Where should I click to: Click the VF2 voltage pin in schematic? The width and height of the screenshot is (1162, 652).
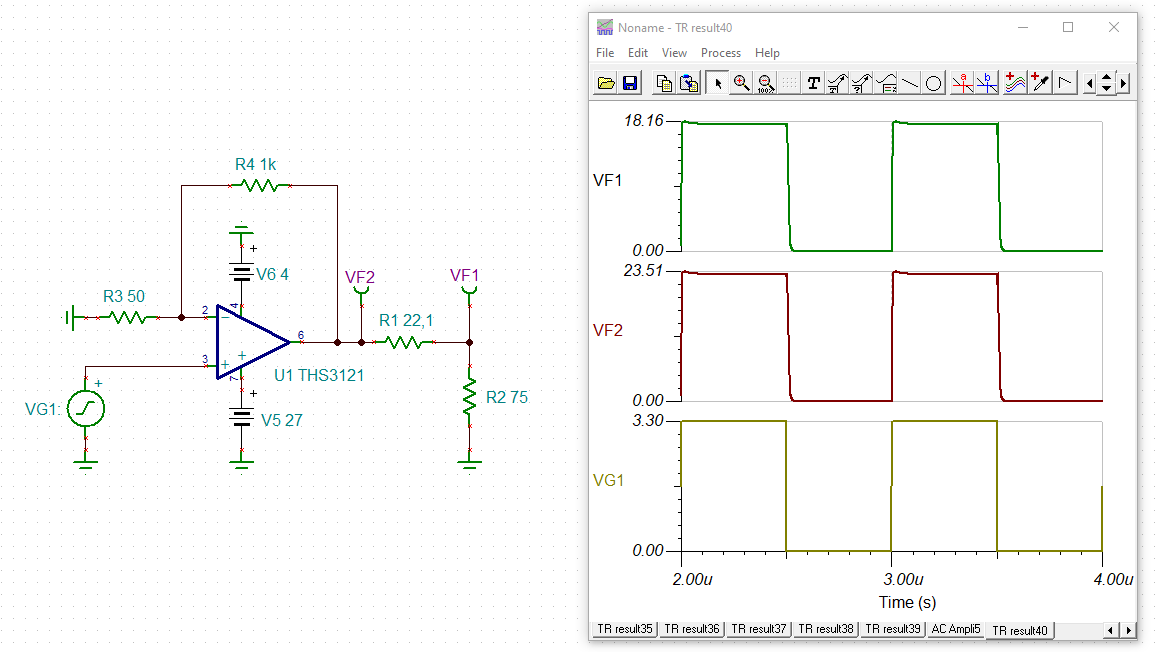pos(361,290)
